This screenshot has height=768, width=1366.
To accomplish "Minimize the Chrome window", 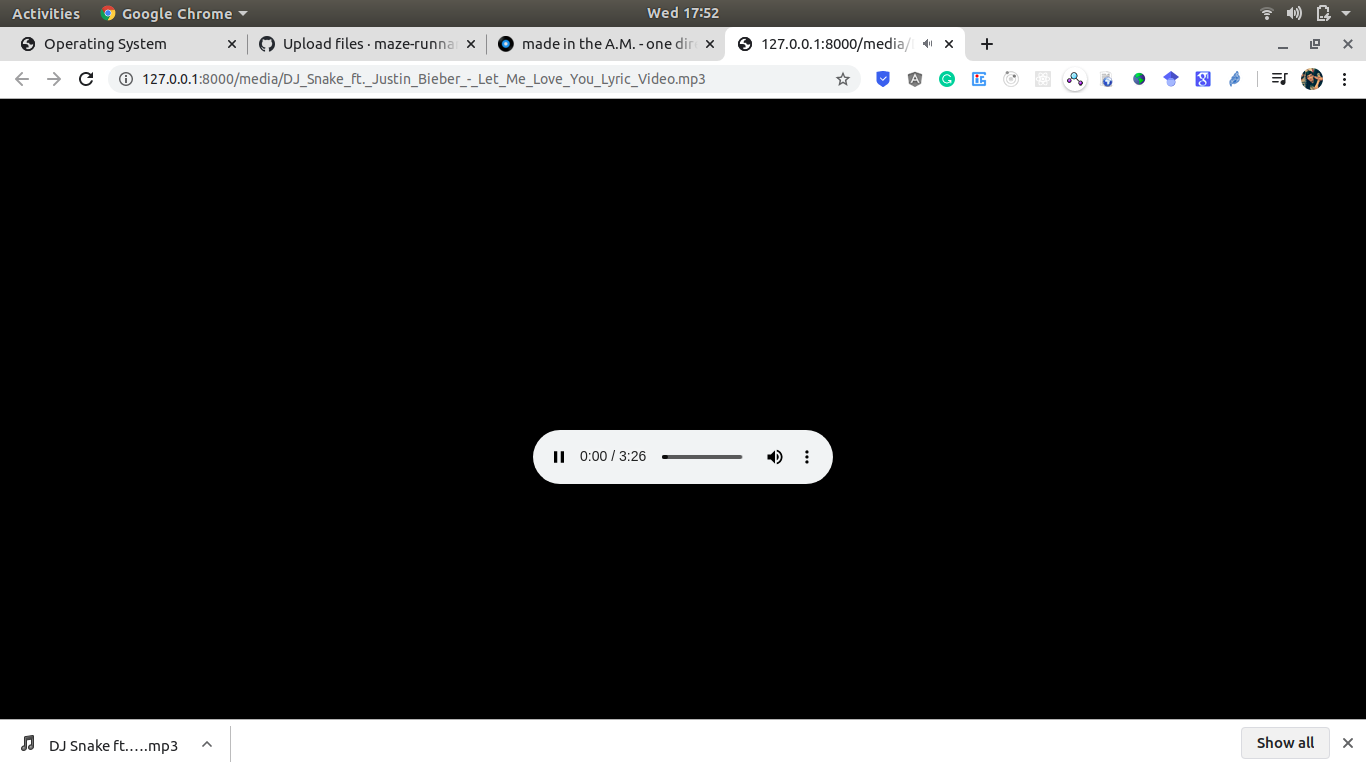I will (x=1283, y=44).
